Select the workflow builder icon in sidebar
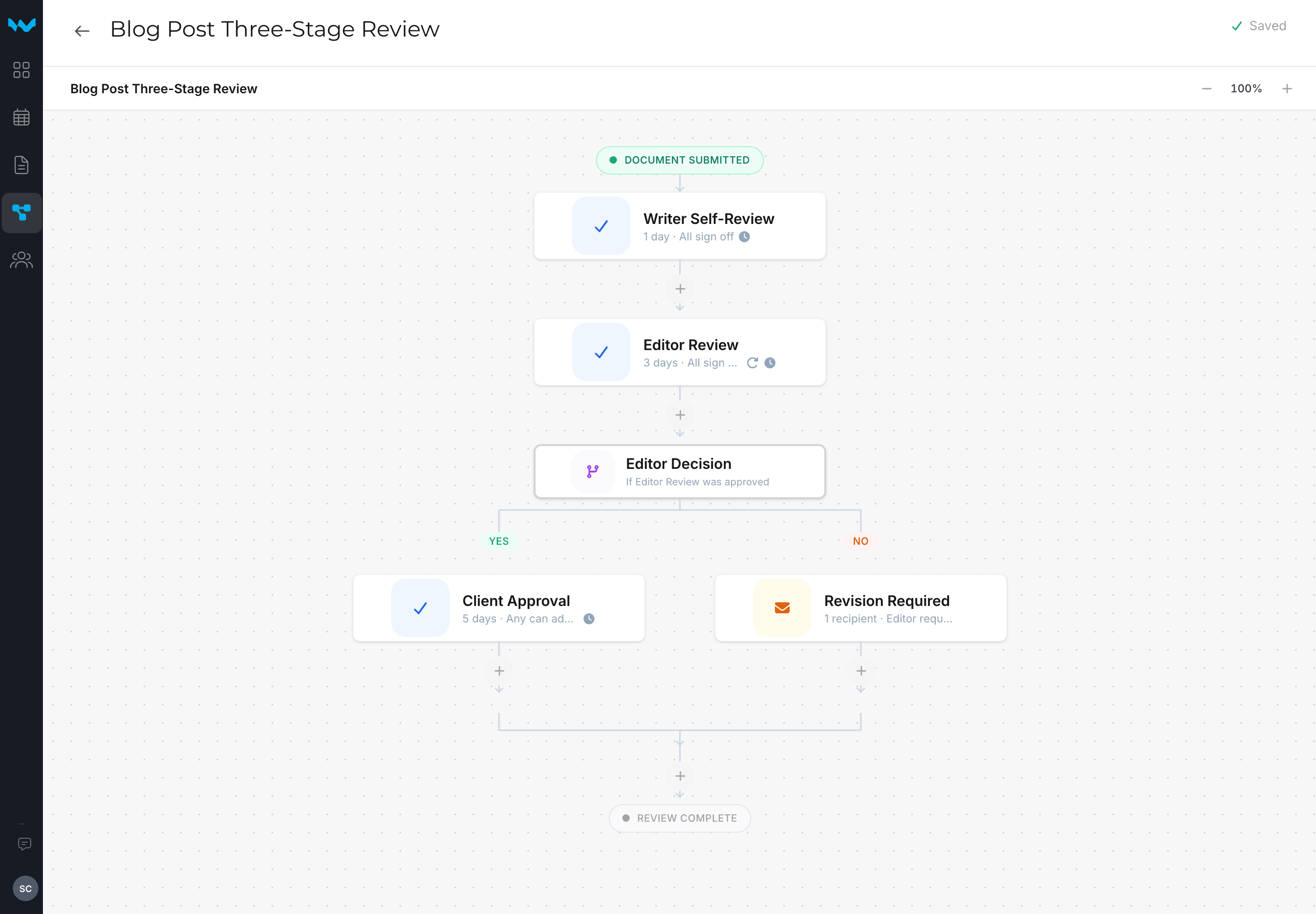This screenshot has height=914, width=1316. point(22,213)
